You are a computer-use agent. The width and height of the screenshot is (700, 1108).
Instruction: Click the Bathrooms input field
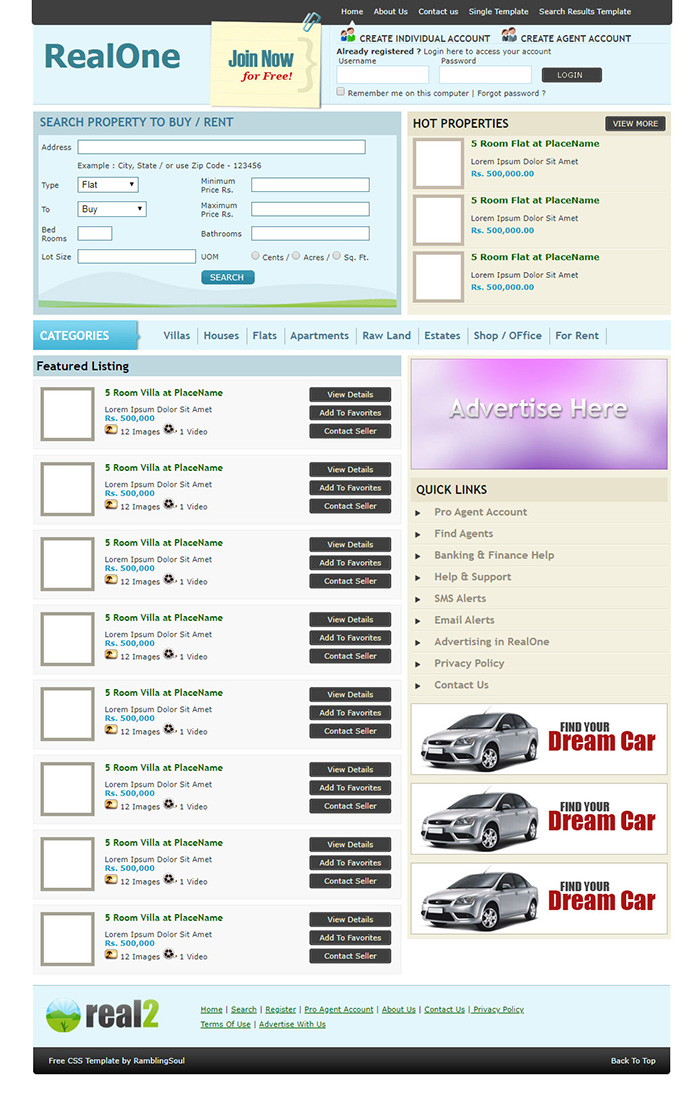point(310,233)
